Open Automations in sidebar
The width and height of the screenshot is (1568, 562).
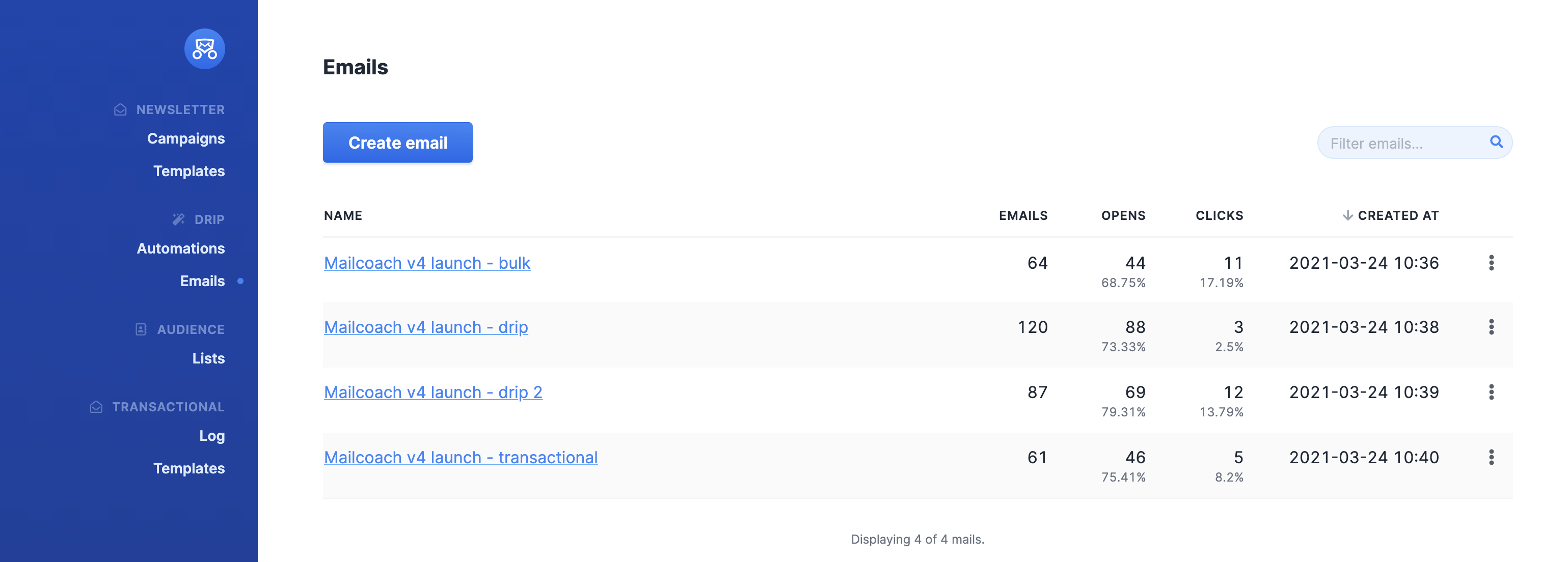(181, 249)
